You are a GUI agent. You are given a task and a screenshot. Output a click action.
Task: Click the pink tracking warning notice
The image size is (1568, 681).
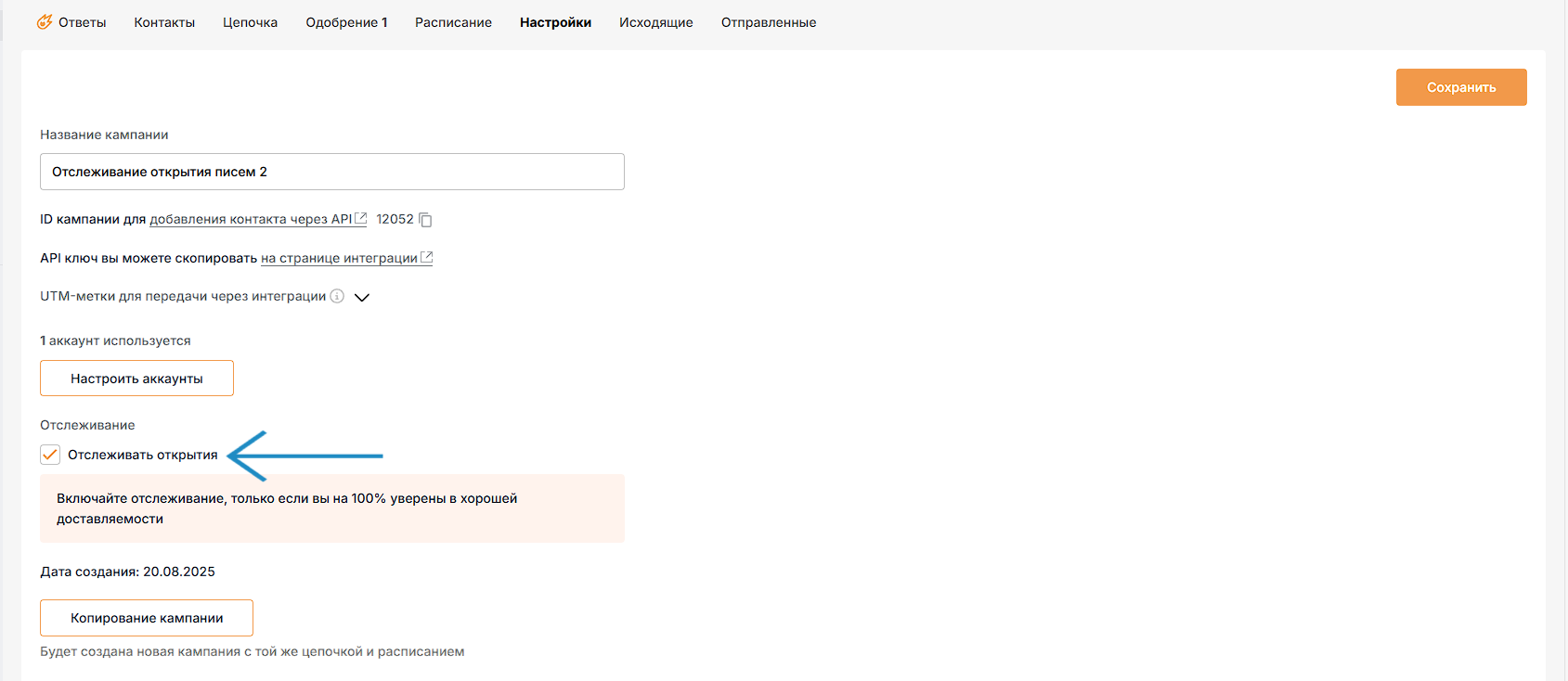[331, 508]
